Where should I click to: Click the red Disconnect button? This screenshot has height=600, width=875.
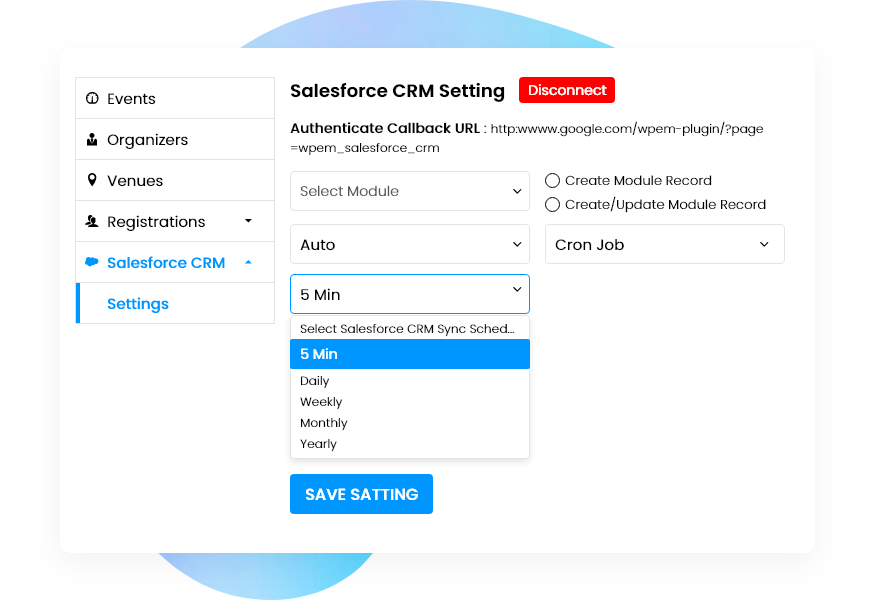point(567,90)
